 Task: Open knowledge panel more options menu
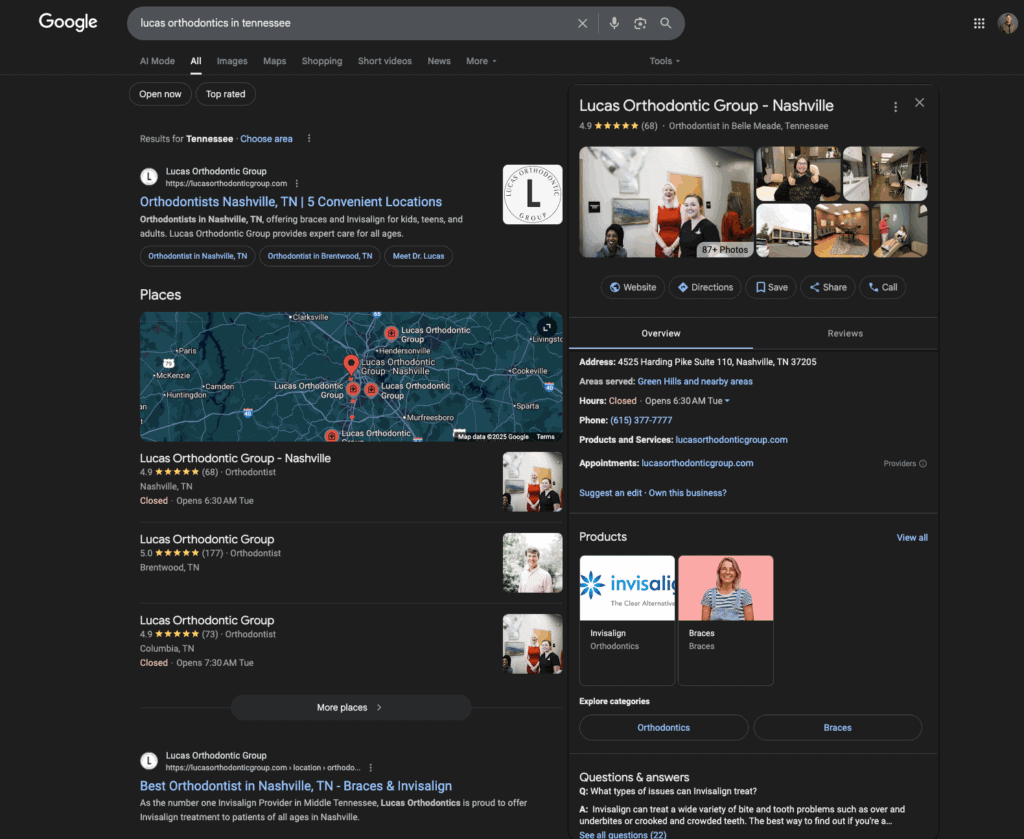tap(895, 106)
